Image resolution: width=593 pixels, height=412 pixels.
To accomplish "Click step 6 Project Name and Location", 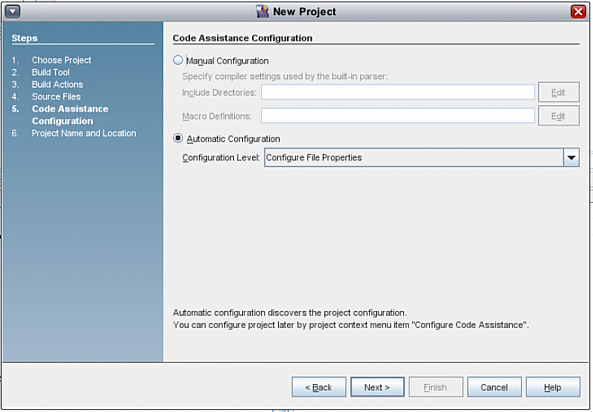I will click(84, 133).
